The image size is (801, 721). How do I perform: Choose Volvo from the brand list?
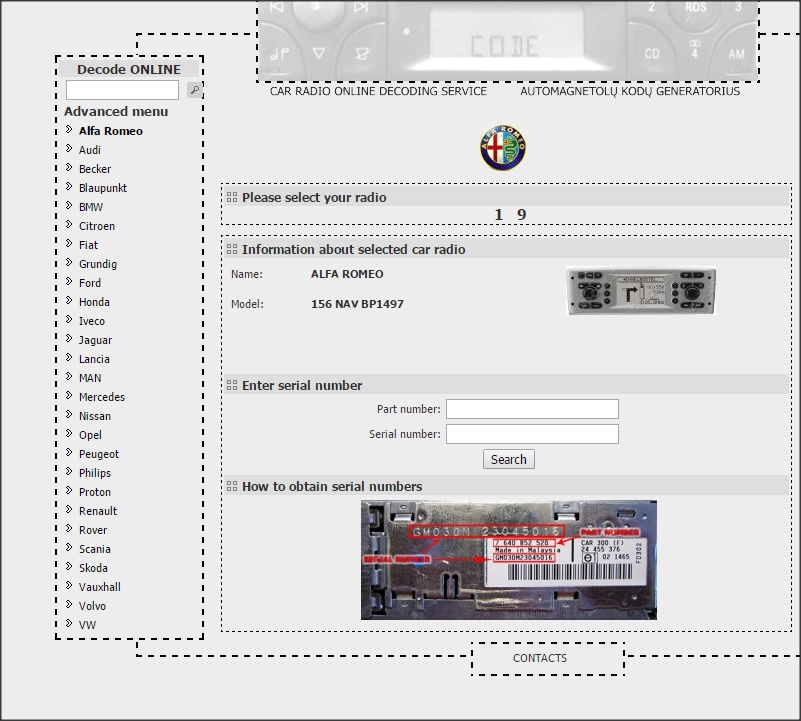[x=92, y=606]
